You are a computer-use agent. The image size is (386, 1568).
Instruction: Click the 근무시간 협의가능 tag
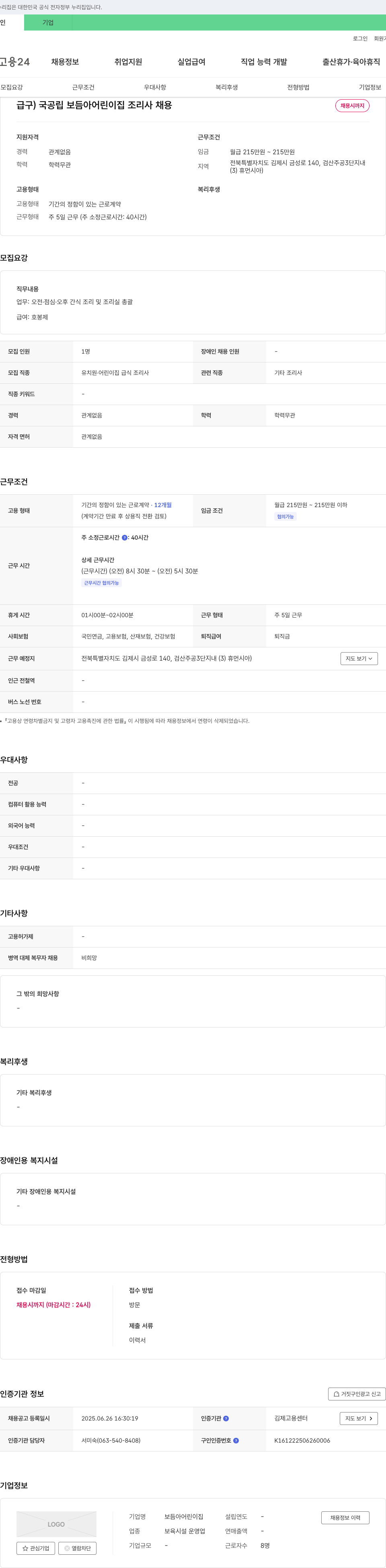tap(101, 583)
